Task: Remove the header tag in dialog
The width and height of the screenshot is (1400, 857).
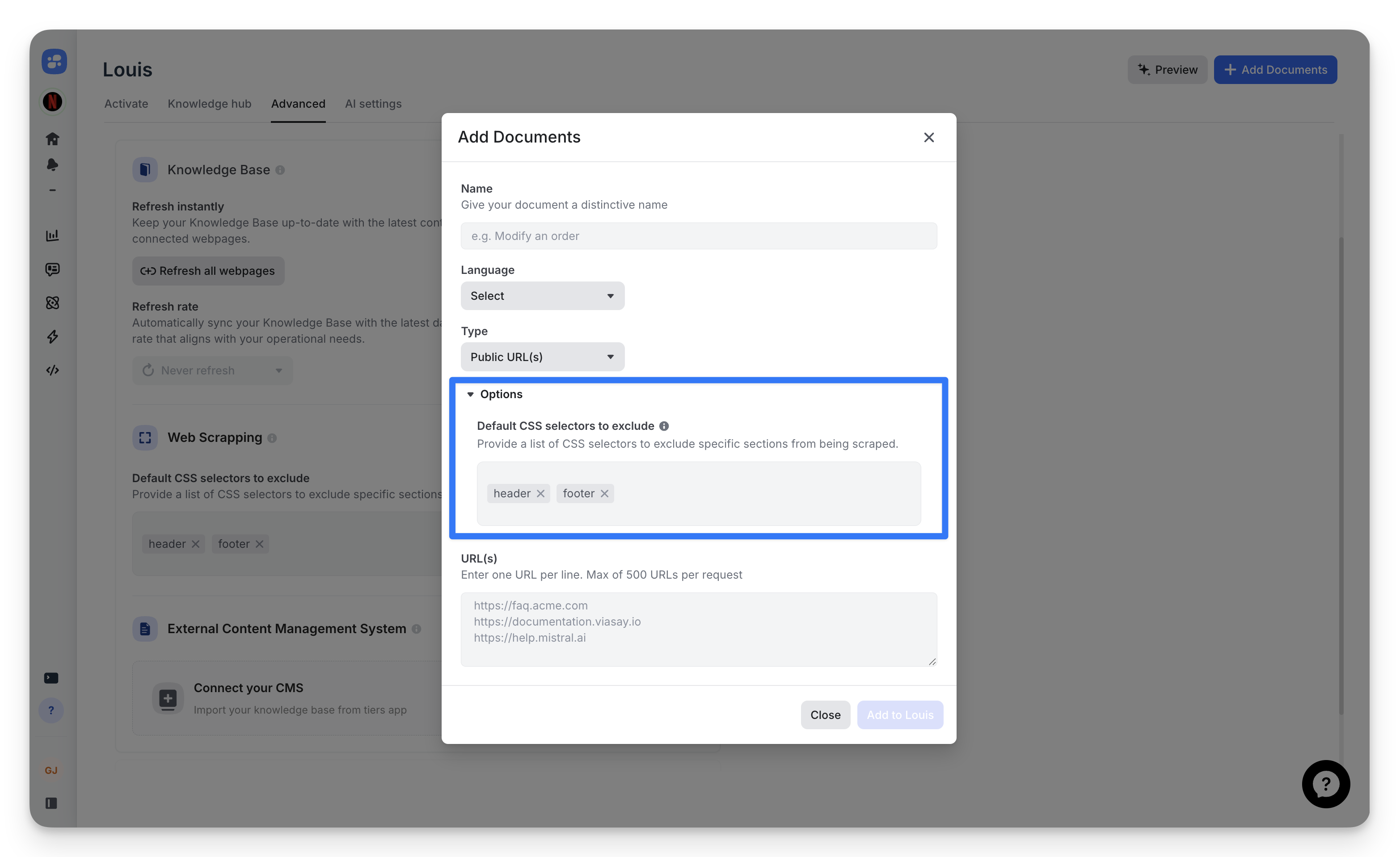Action: coord(540,494)
